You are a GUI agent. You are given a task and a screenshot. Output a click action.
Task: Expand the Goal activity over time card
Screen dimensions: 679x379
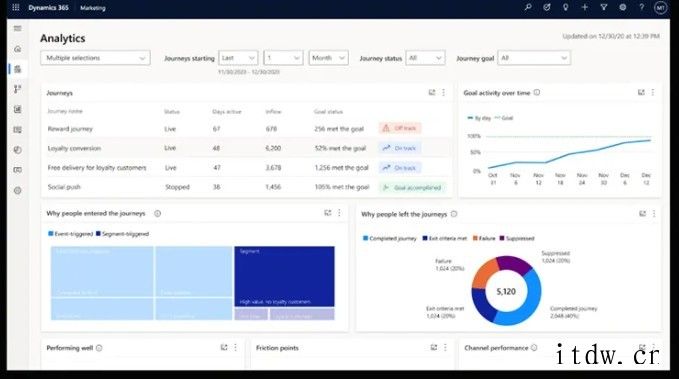pos(641,92)
